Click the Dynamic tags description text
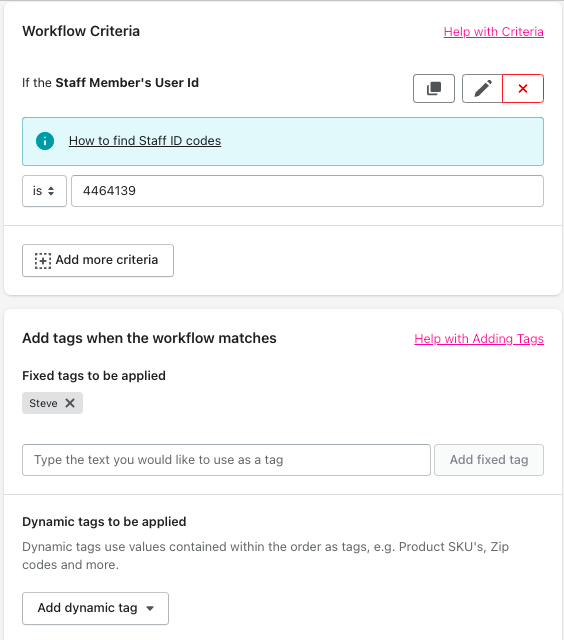564x640 pixels. (x=265, y=556)
